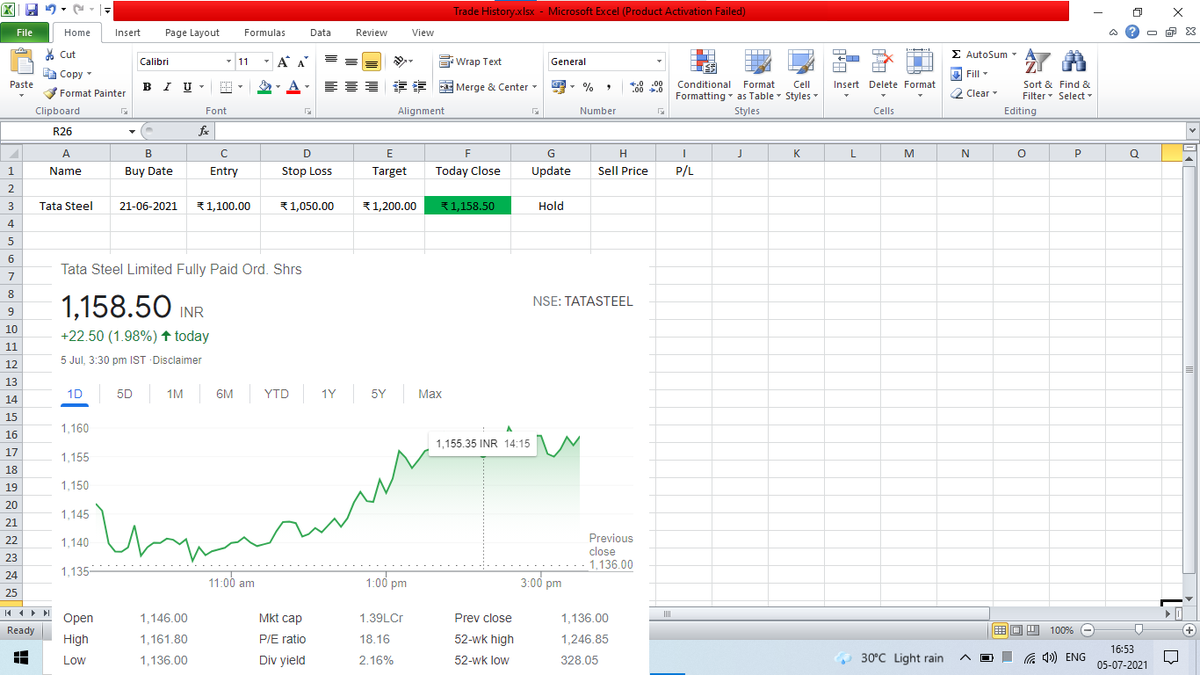This screenshot has height=675, width=1200.
Task: Toggle Bottom Align vertical alignment
Action: (x=370, y=61)
